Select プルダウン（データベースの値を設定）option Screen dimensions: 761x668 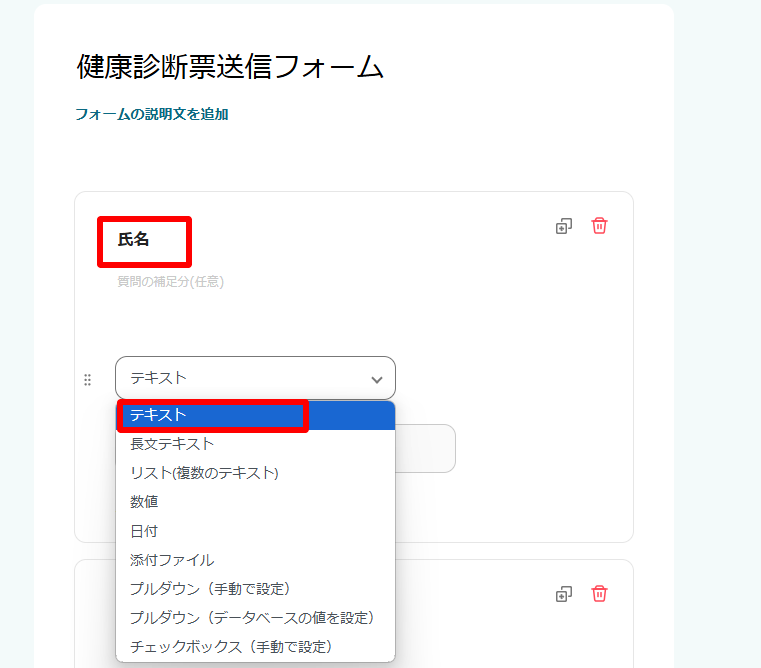tap(255, 618)
